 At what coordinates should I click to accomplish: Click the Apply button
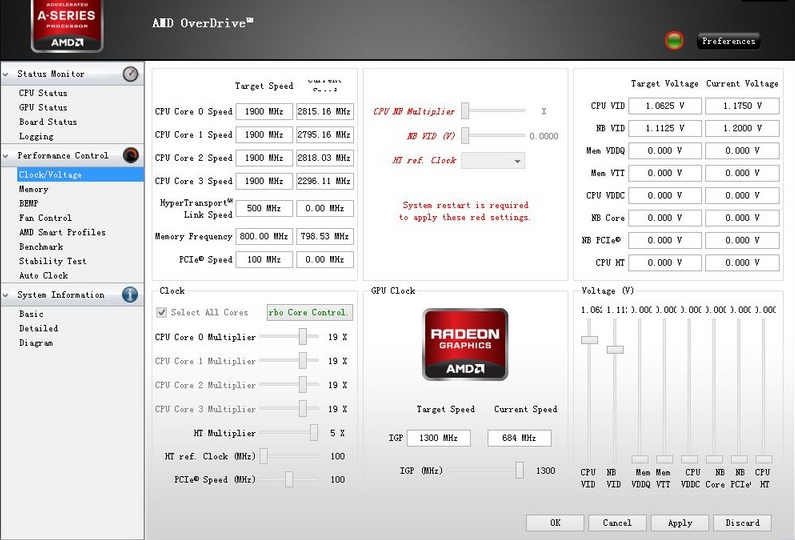click(680, 522)
